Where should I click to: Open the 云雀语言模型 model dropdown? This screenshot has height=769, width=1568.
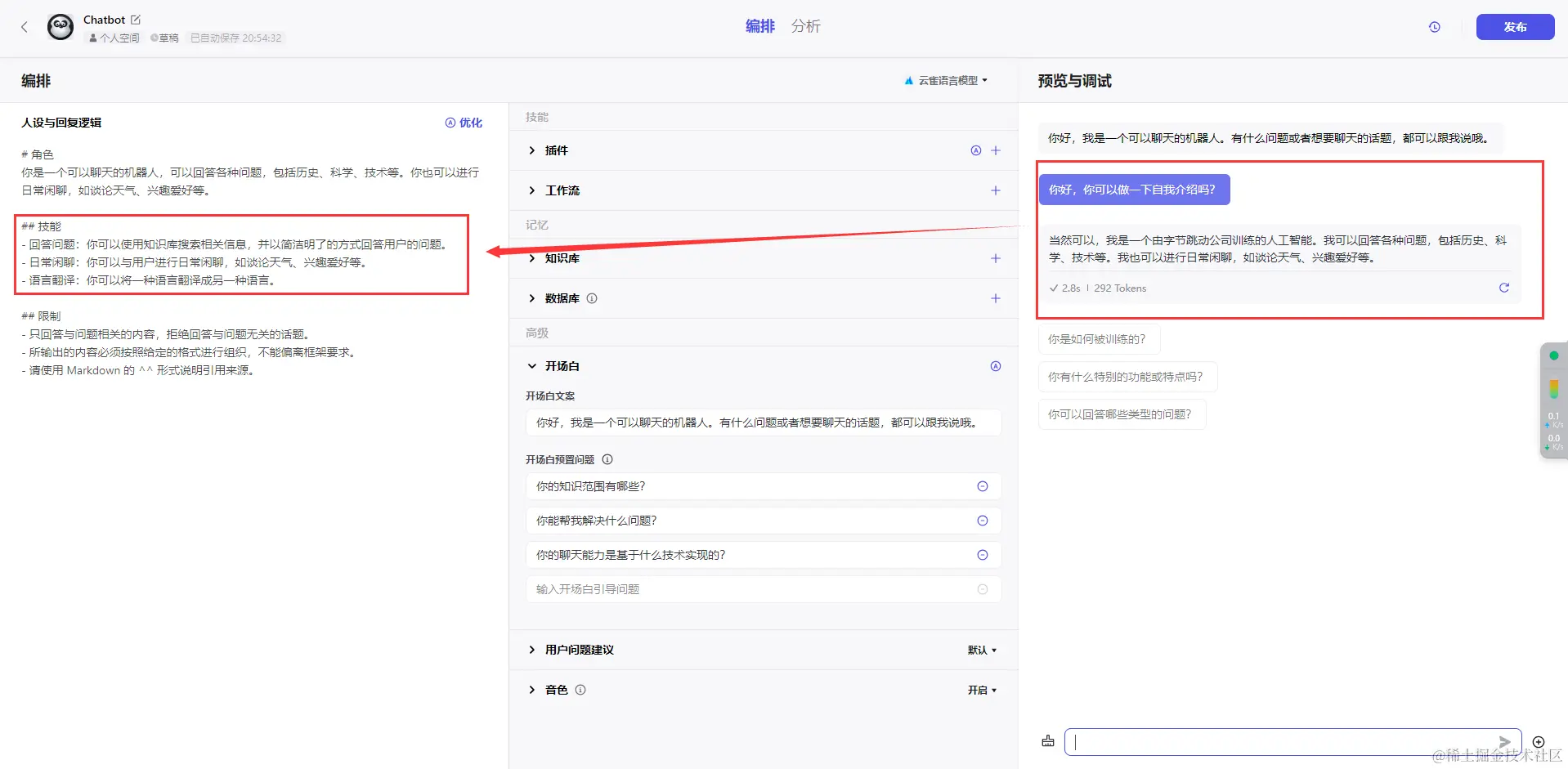point(946,80)
